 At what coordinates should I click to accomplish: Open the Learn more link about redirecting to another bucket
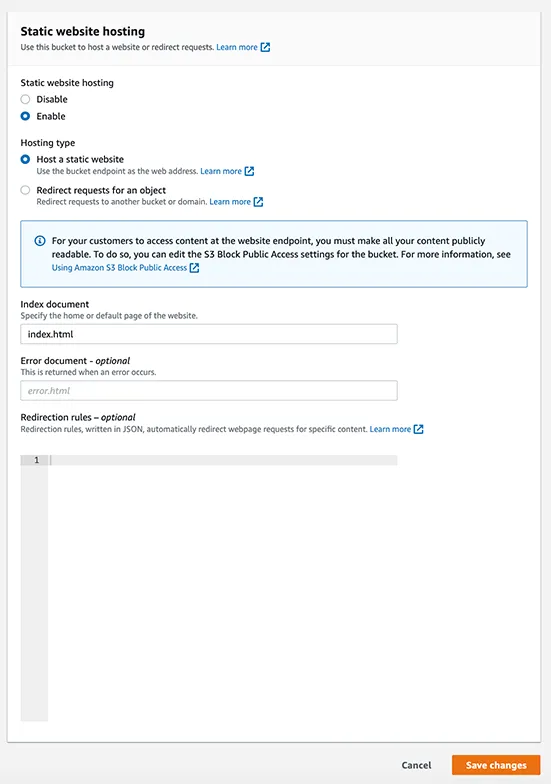click(230, 202)
